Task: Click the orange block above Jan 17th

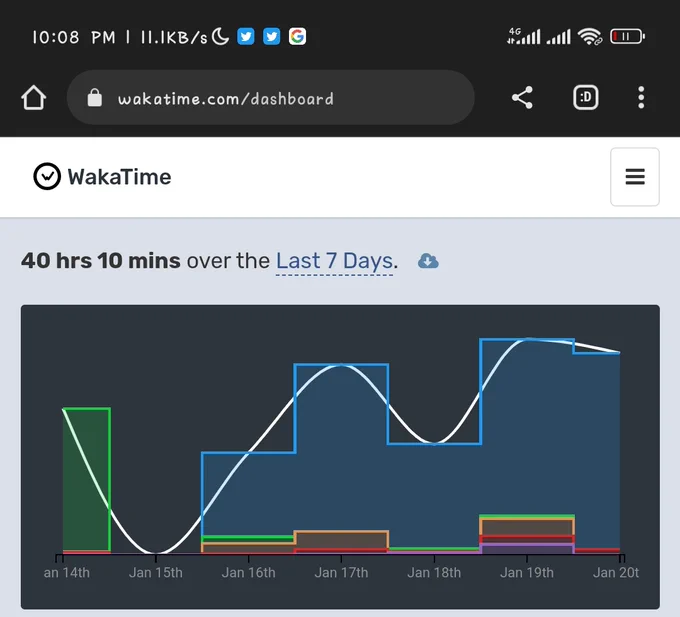Action: point(341,540)
